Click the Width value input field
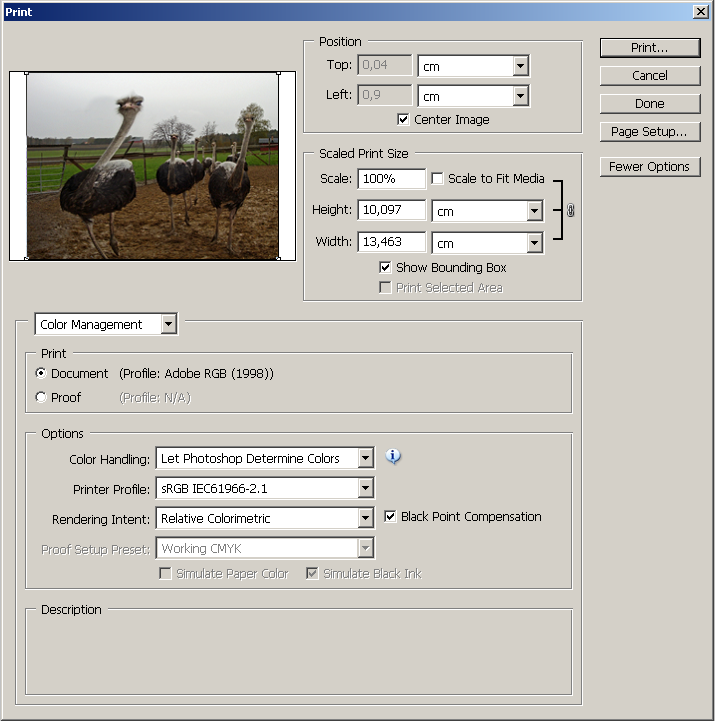Image resolution: width=715 pixels, height=721 pixels. coord(392,242)
